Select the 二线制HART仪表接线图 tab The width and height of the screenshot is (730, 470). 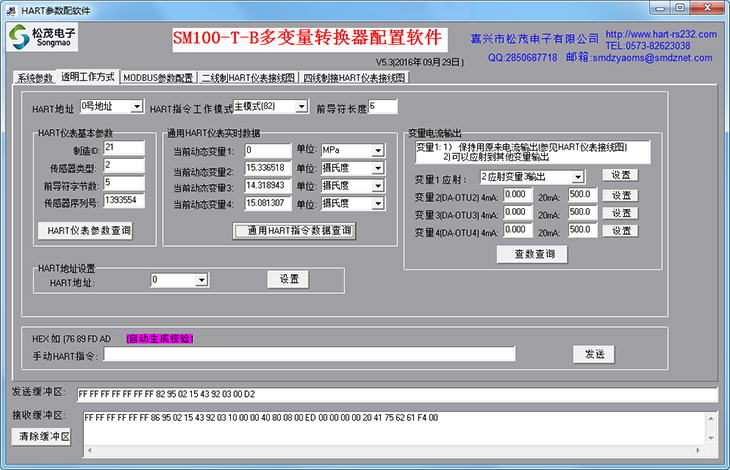click(x=248, y=78)
